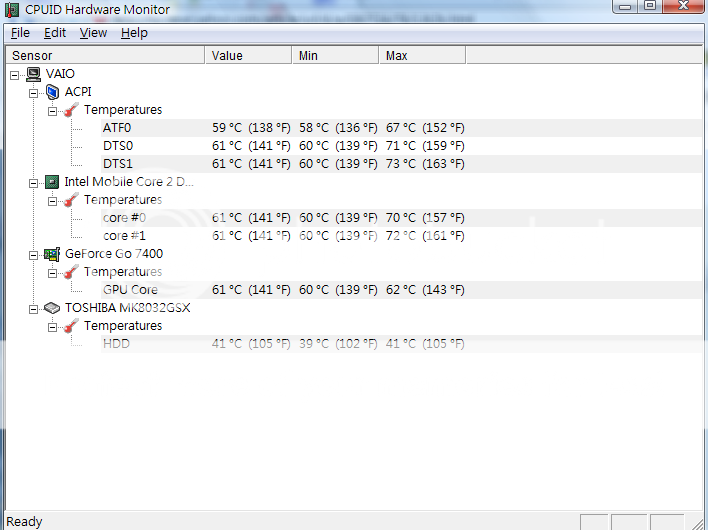708x530 pixels.
Task: Click thermometer icon under GeForce Go 7400
Action: 71,272
